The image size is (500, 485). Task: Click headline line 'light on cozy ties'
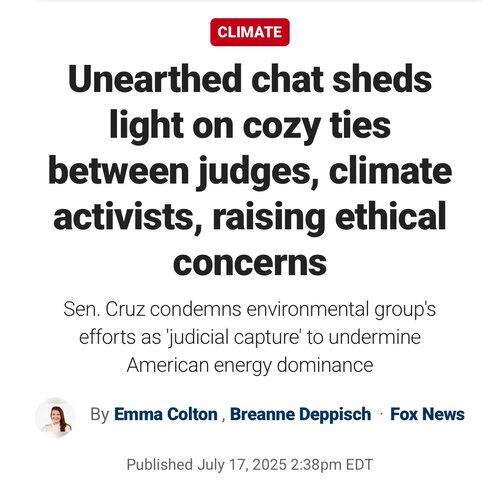(x=250, y=126)
